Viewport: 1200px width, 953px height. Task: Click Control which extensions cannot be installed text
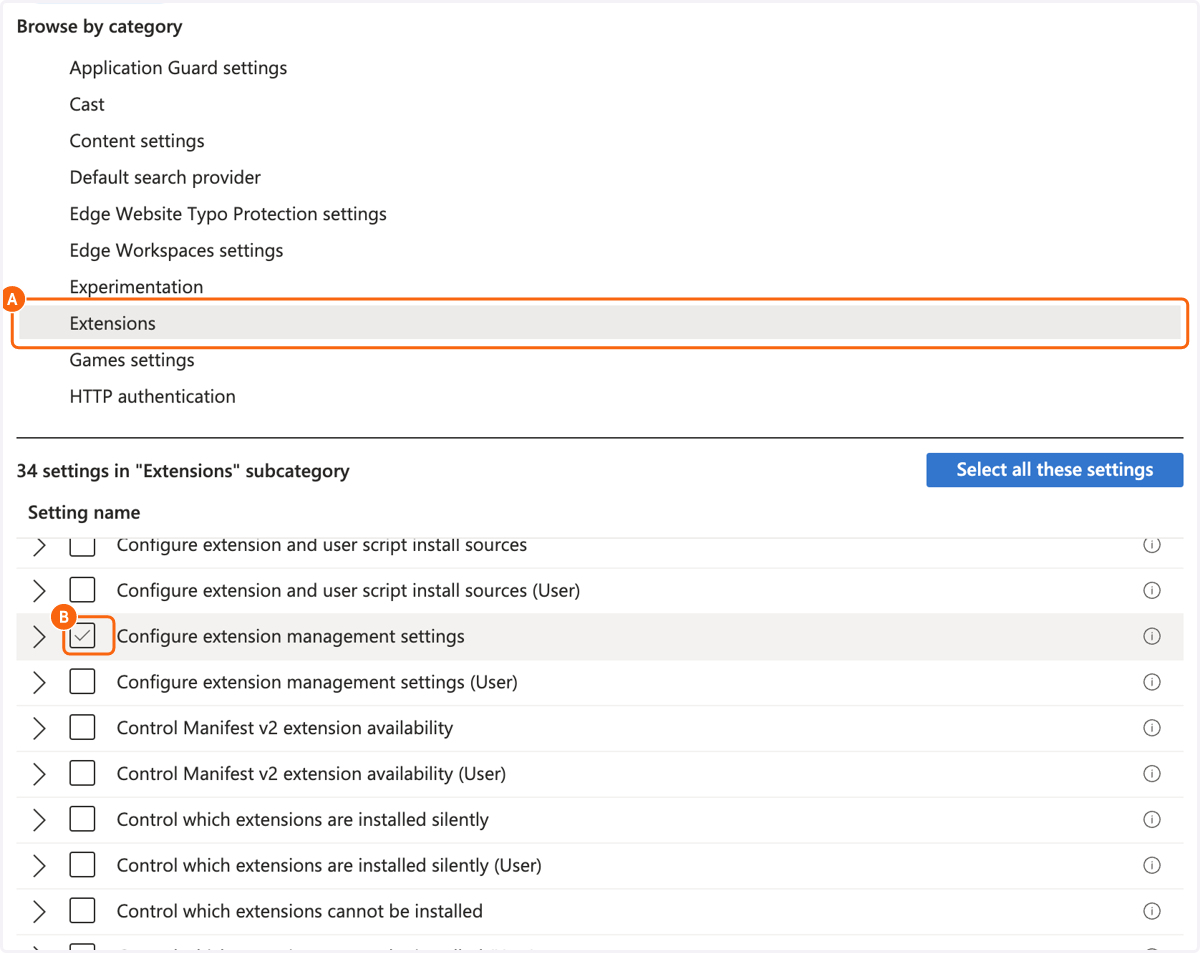300,911
